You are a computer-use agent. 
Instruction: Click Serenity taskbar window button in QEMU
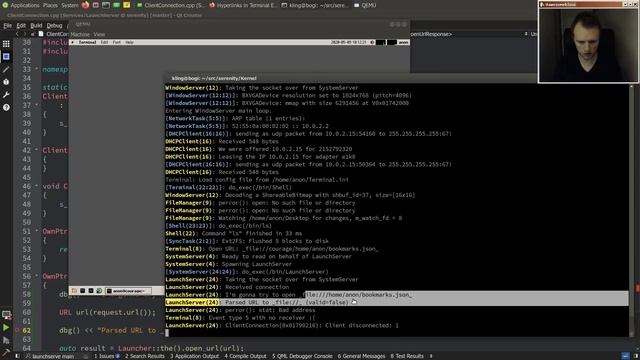point(129,291)
